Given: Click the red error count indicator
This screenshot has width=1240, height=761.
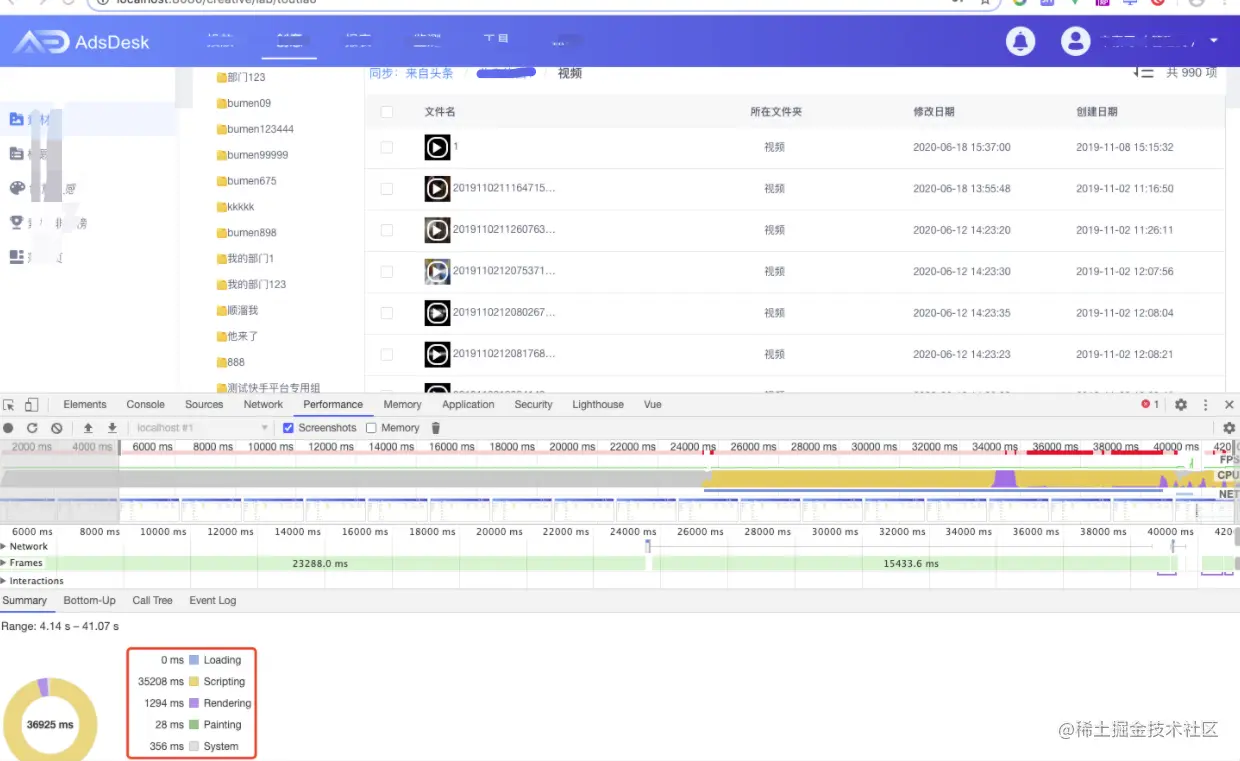Looking at the screenshot, I should [1151, 405].
